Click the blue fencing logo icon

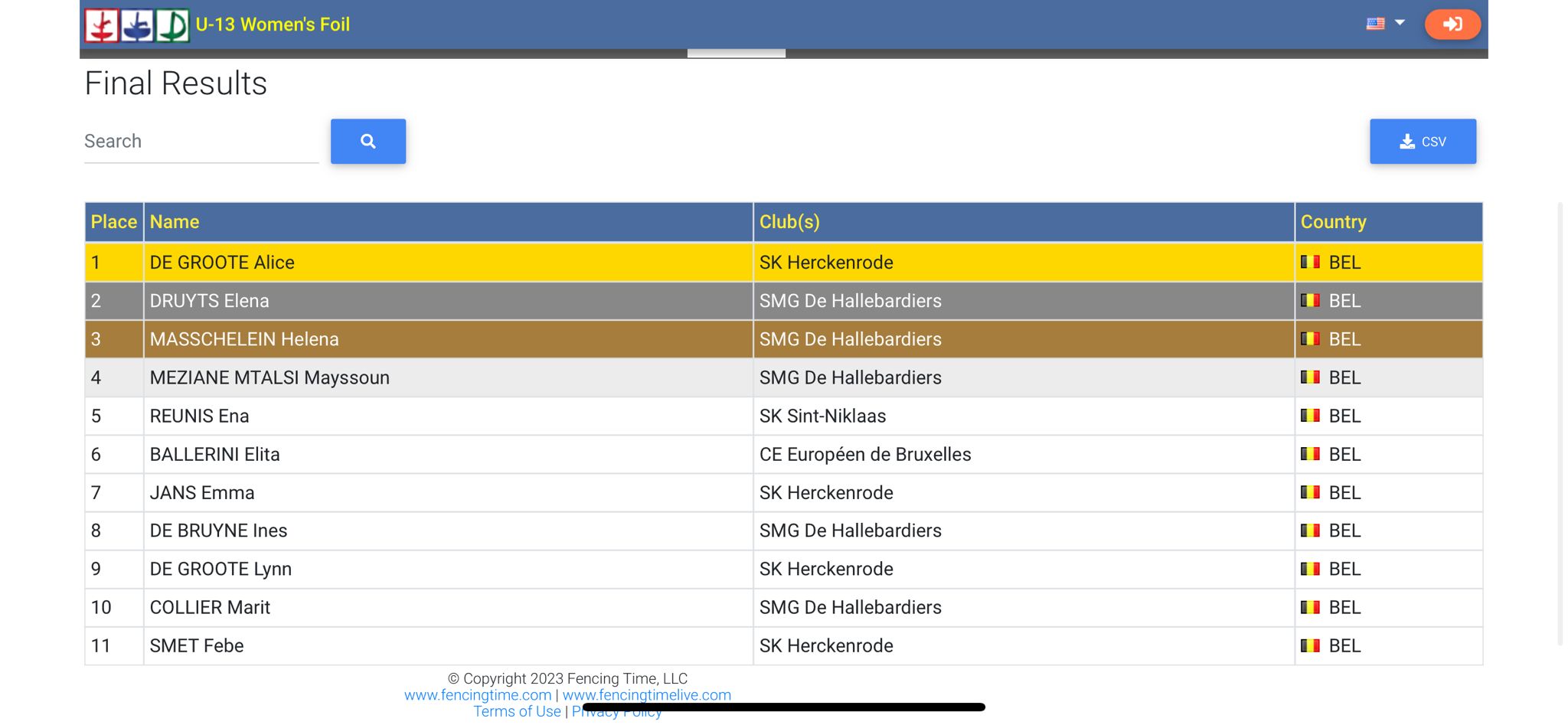(138, 25)
